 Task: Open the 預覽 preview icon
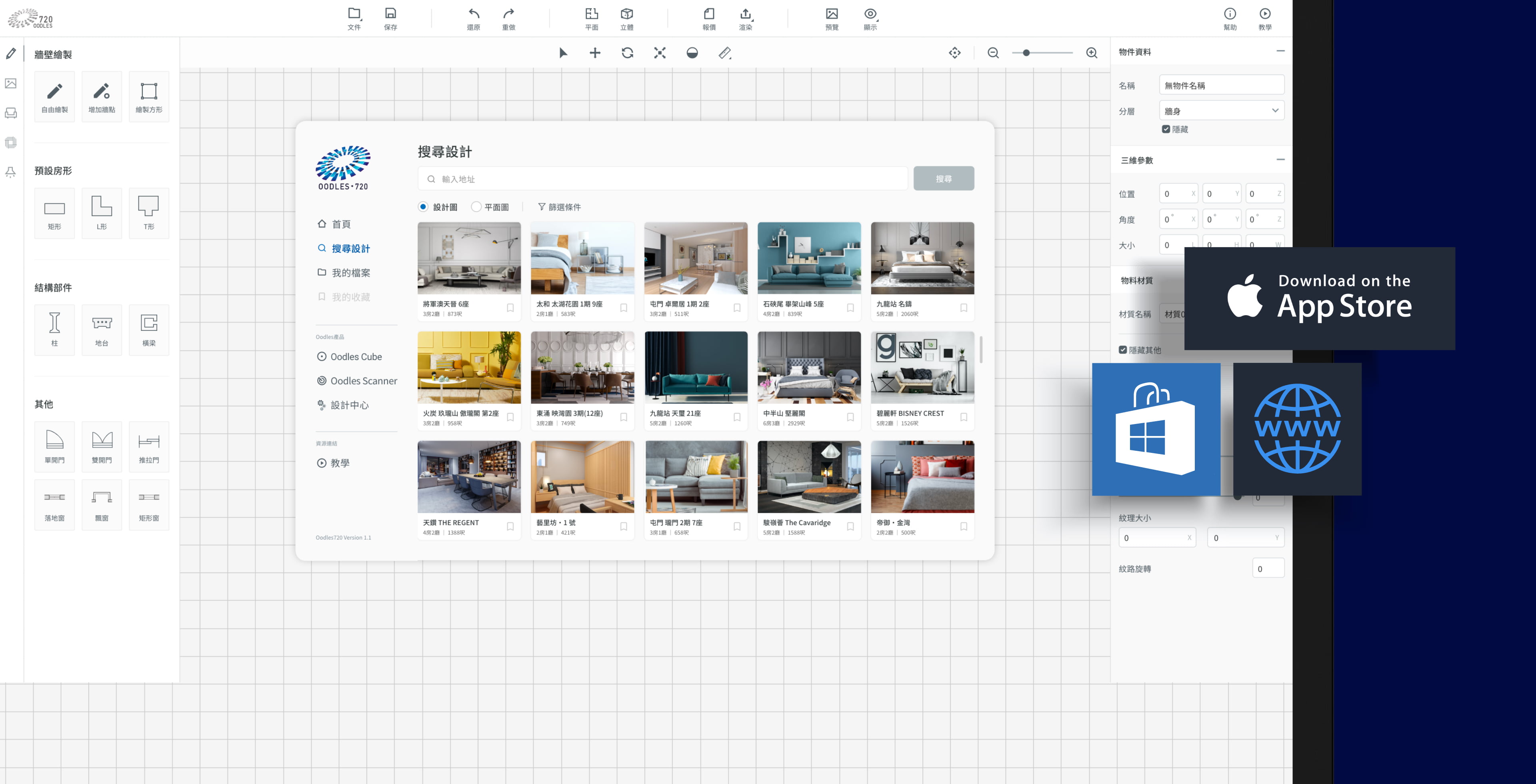click(x=832, y=18)
